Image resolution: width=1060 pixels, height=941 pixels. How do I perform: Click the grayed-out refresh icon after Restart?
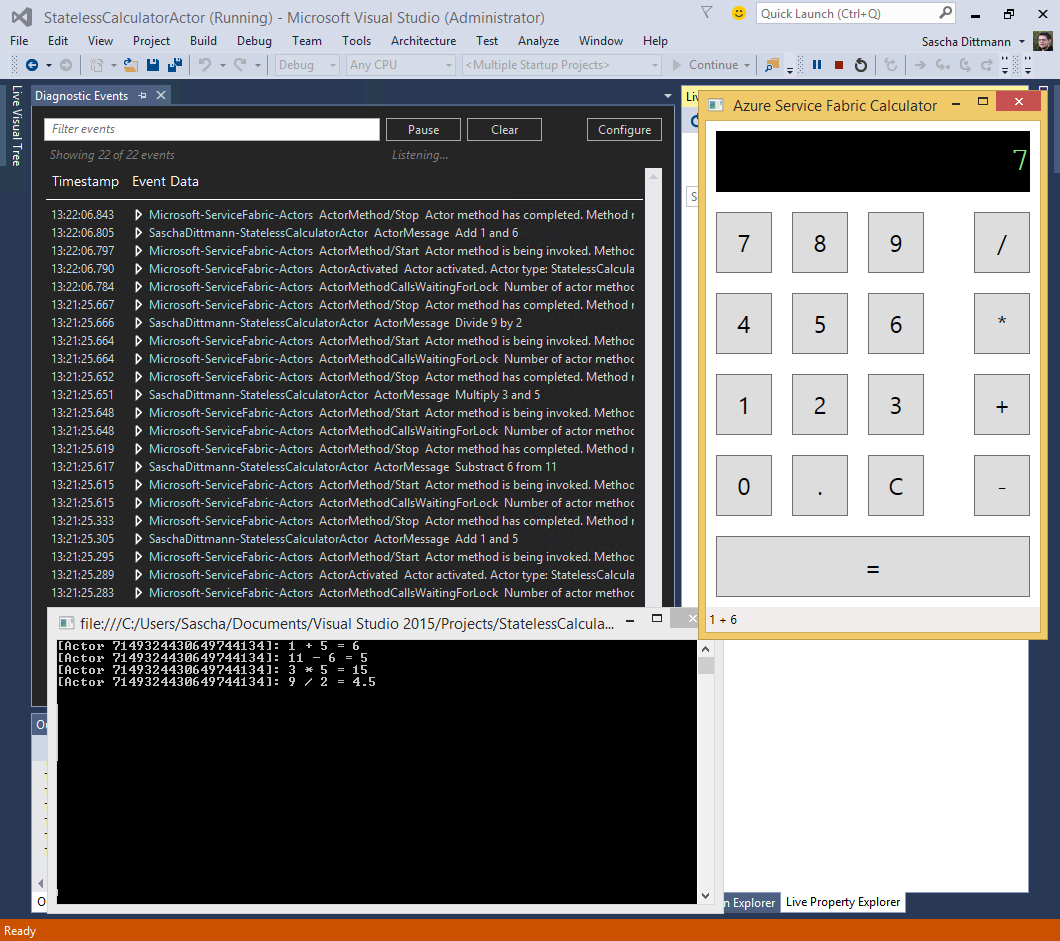pyautogui.click(x=891, y=65)
